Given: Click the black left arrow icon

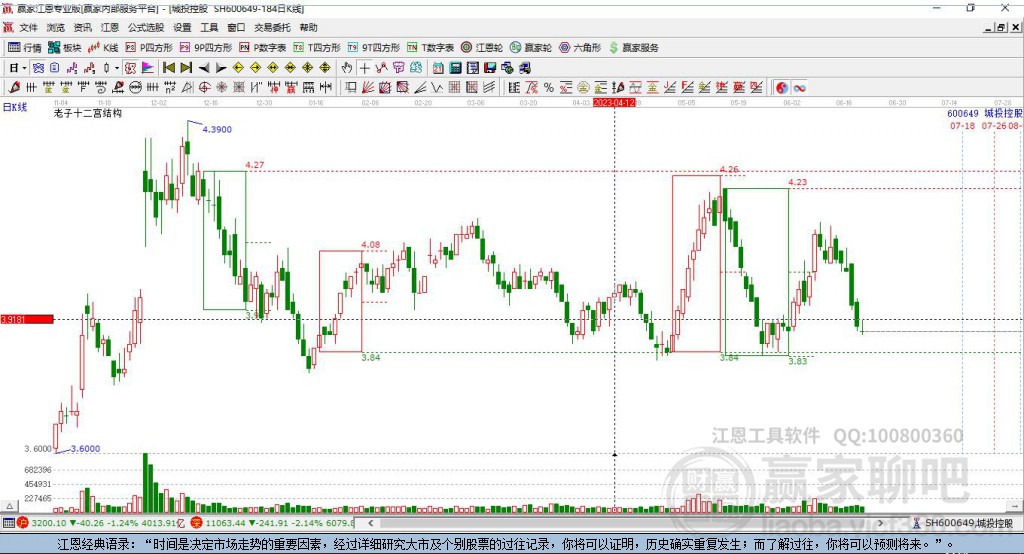Looking at the screenshot, I should pos(204,68).
